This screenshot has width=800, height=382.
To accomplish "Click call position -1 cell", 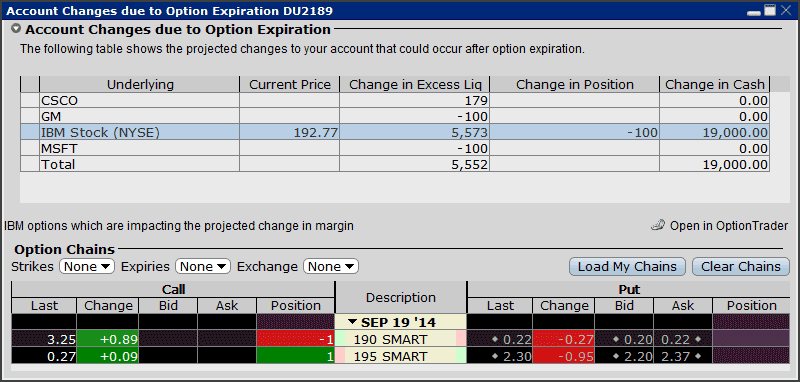I will point(295,339).
